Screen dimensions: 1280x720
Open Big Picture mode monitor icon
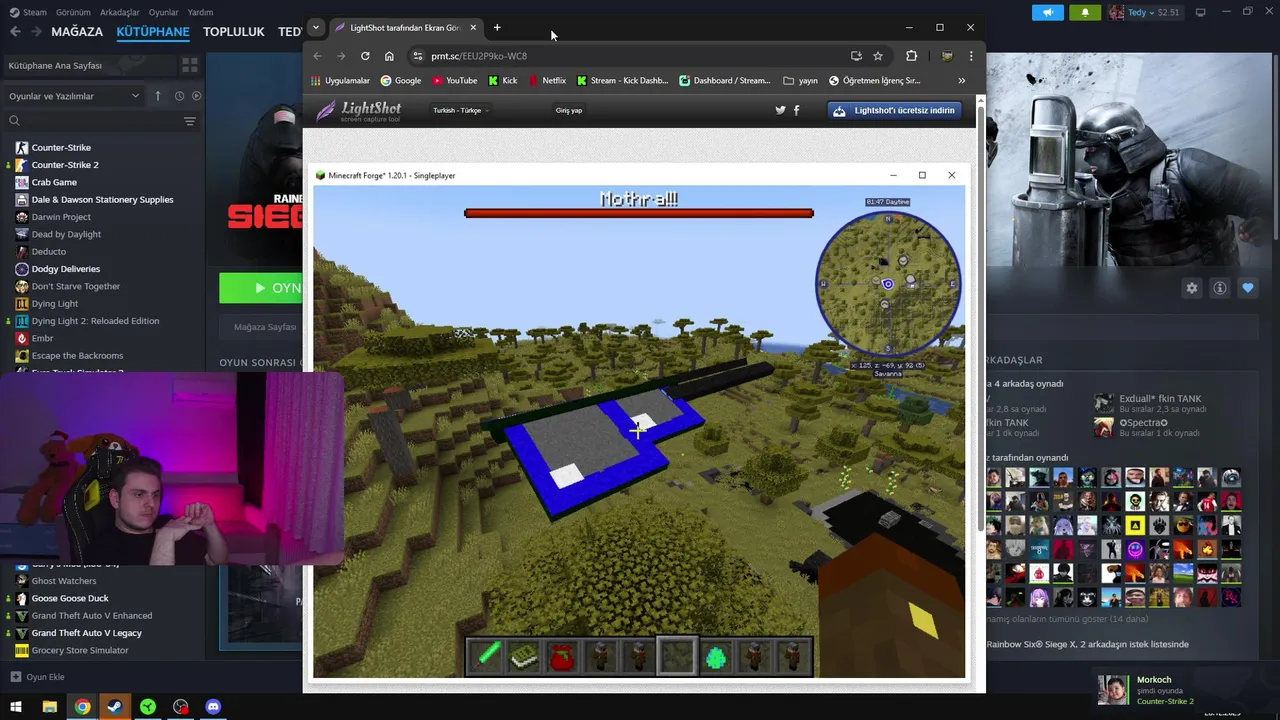(1200, 12)
